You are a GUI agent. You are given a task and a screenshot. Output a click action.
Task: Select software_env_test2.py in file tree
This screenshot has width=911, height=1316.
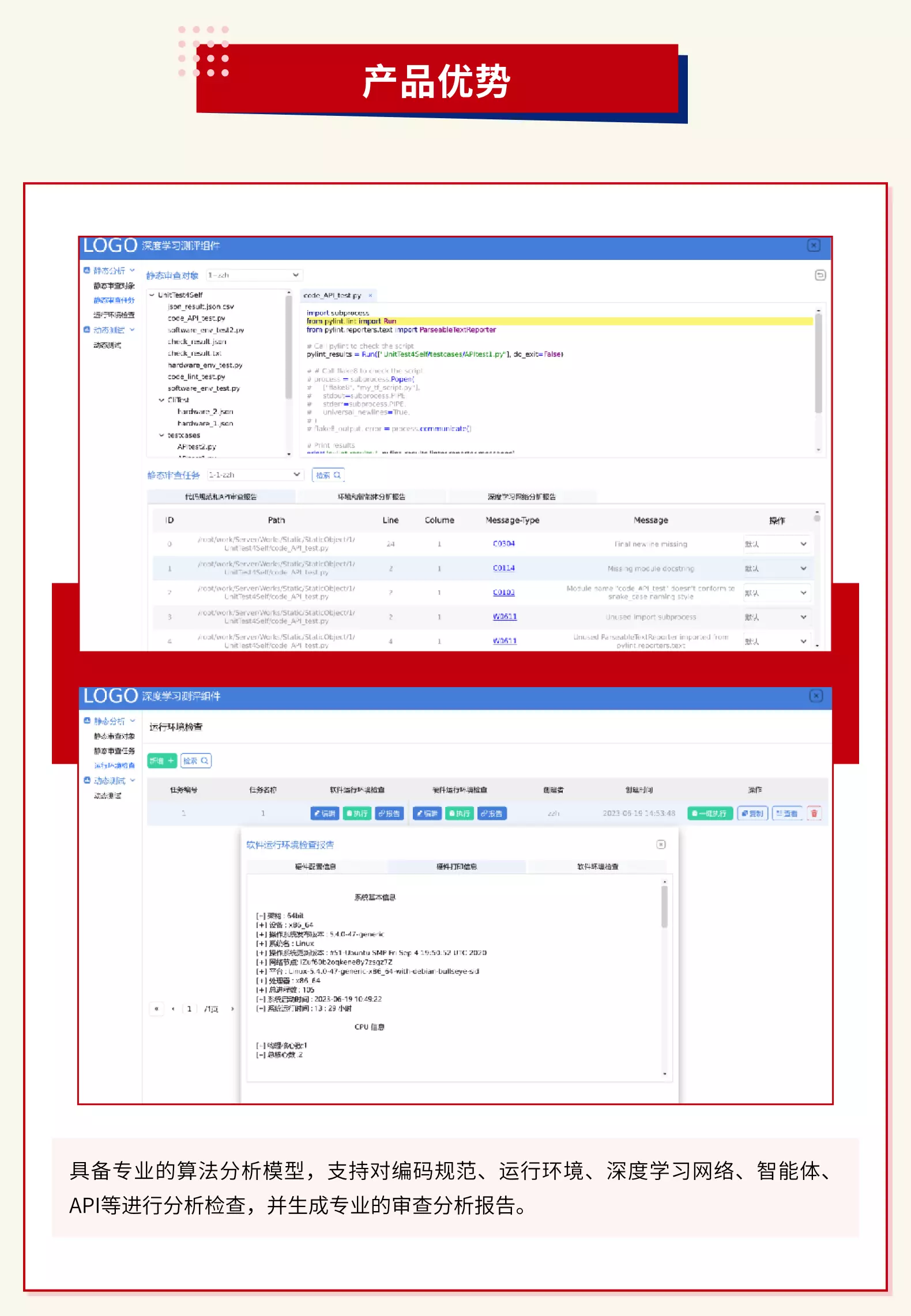(x=206, y=330)
